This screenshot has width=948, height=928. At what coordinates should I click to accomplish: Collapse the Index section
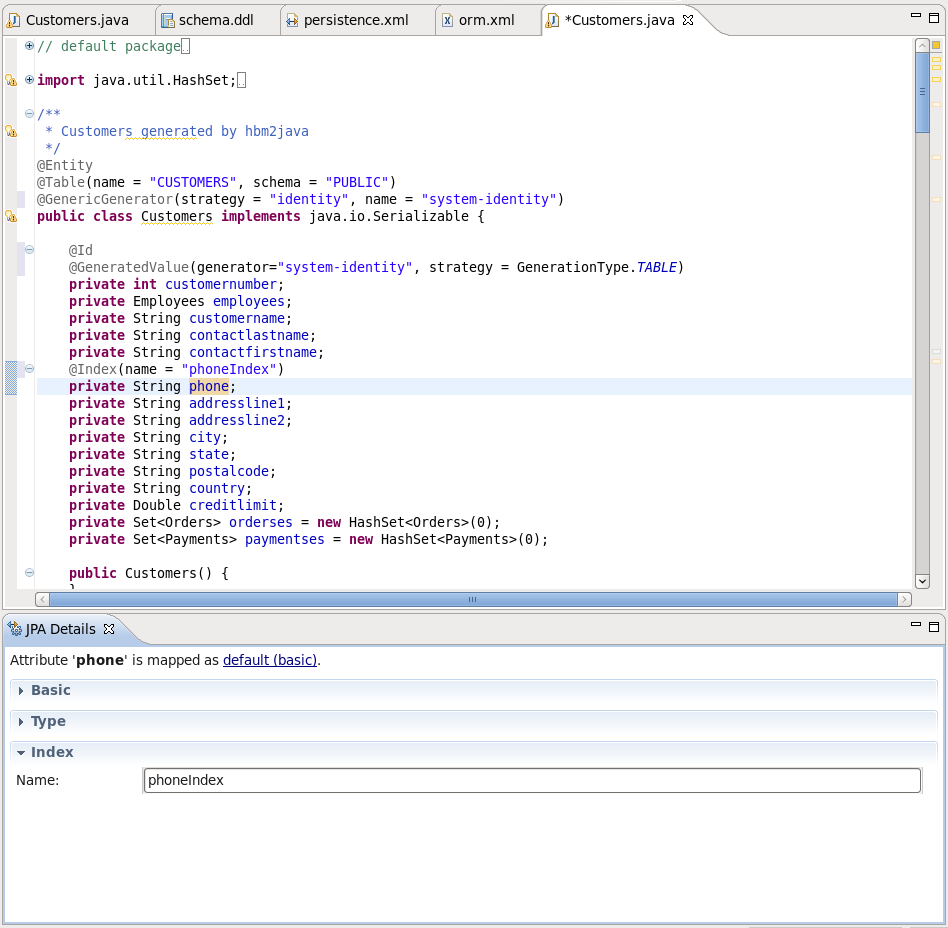(x=23, y=752)
